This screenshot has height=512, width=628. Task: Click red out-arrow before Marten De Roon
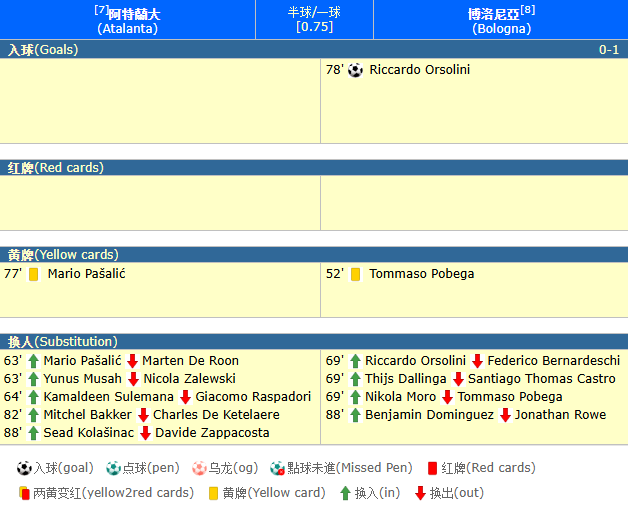pos(132,361)
